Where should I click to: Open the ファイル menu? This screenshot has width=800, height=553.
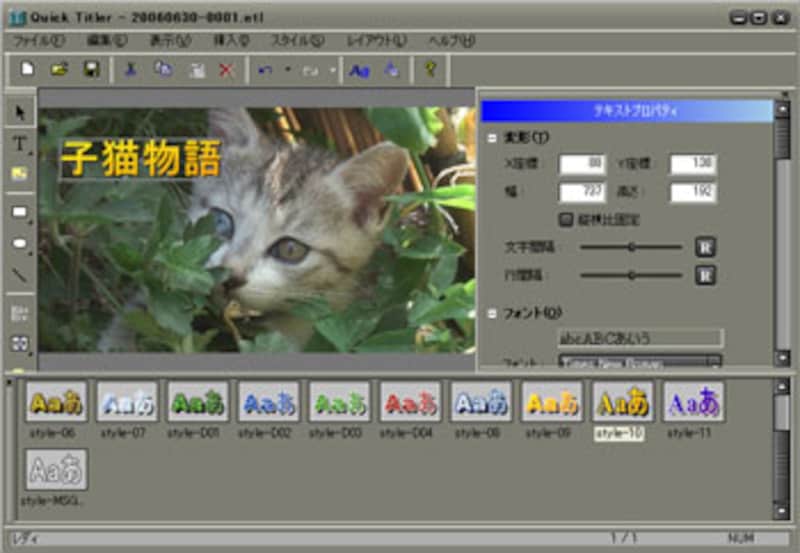(38, 41)
